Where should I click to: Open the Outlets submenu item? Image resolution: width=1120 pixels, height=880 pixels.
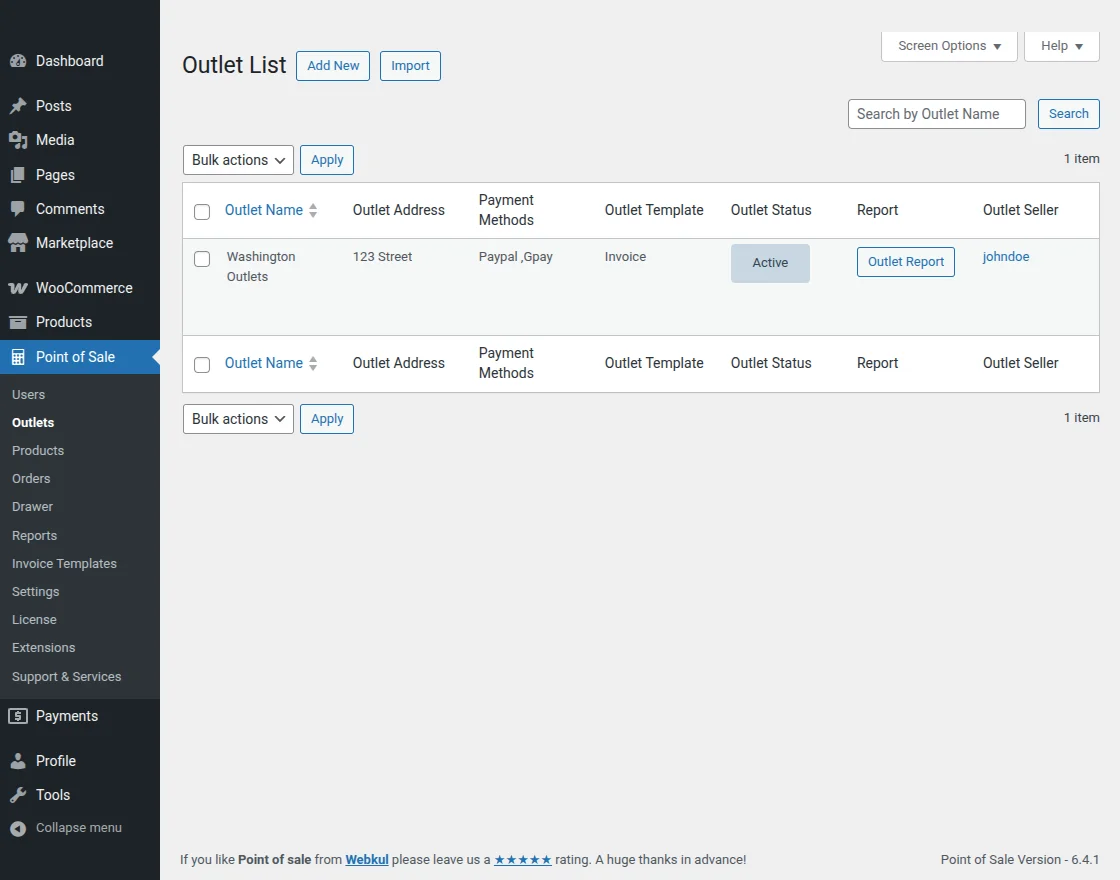tap(33, 422)
